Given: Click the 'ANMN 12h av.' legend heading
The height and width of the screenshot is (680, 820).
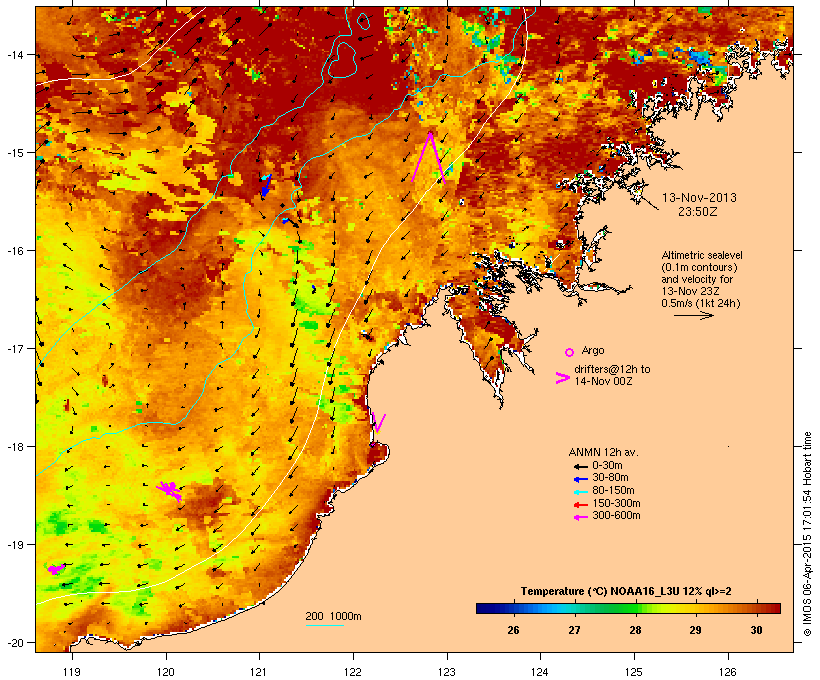Looking at the screenshot, I should tap(603, 452).
